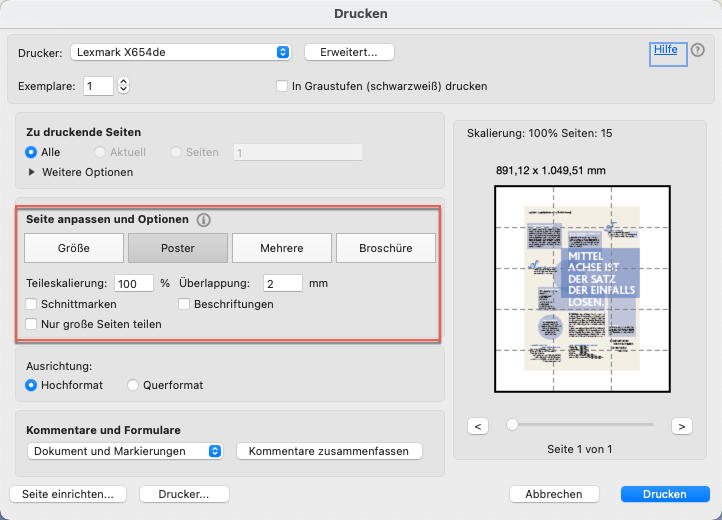Enable grayscale printing checkbox
The width and height of the screenshot is (722, 520).
(282, 86)
